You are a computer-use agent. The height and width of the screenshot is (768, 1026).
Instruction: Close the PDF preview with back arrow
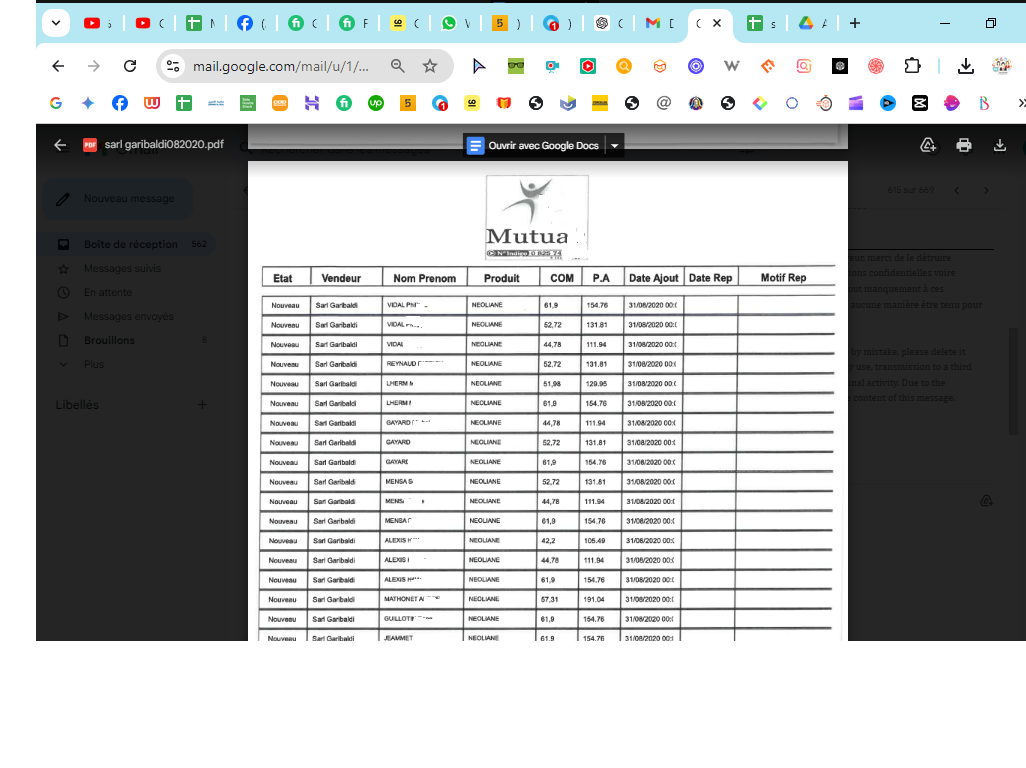pos(60,145)
